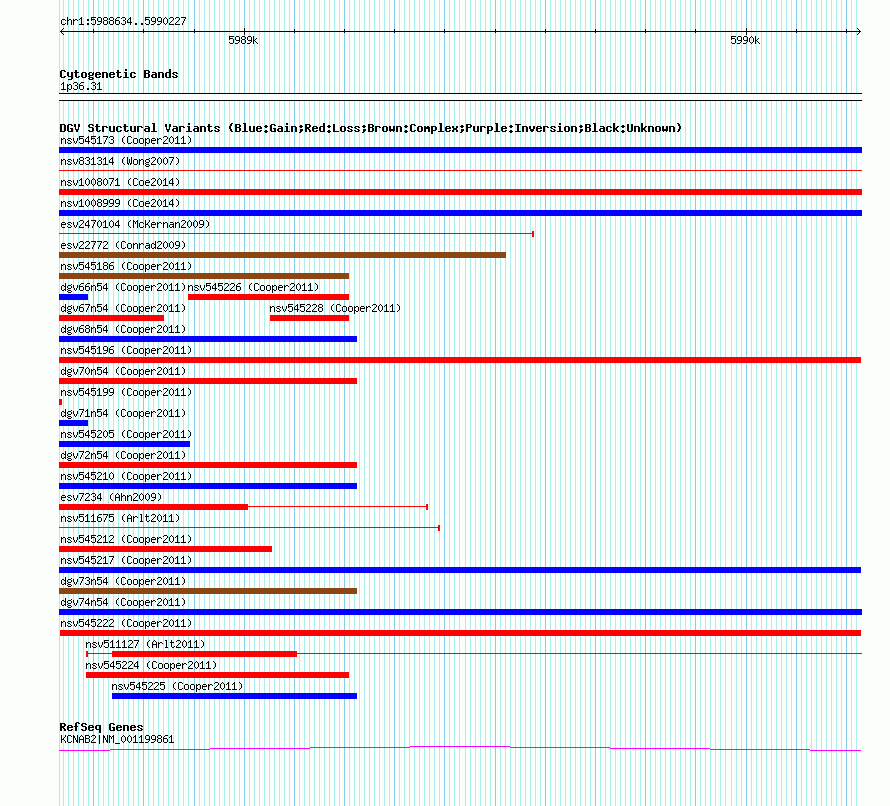Screen dimensions: 890x806
Task: Click the esv7234 (Ahn2009) label
Action: [111, 497]
